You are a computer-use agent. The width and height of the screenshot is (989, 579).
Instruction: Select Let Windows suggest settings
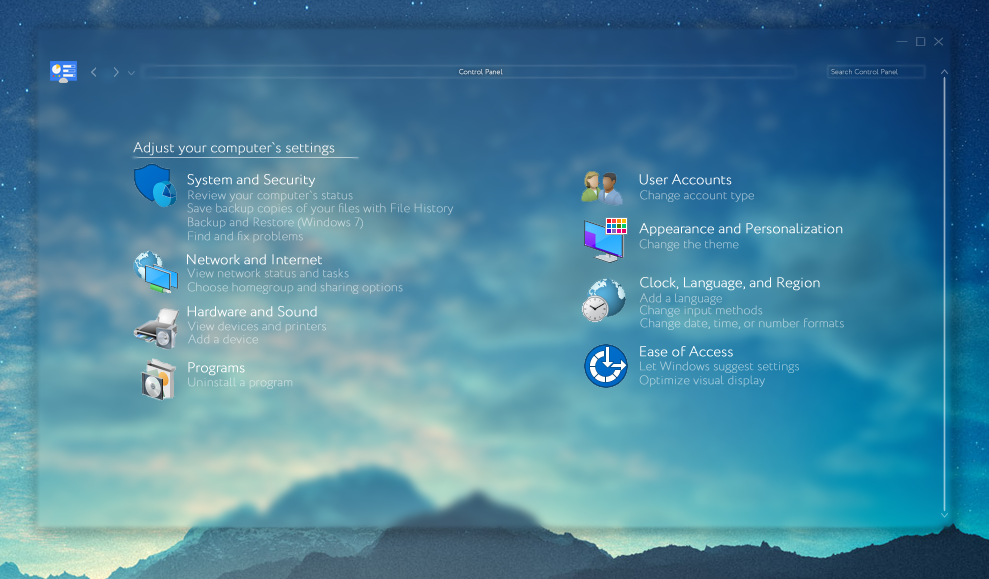click(x=719, y=366)
